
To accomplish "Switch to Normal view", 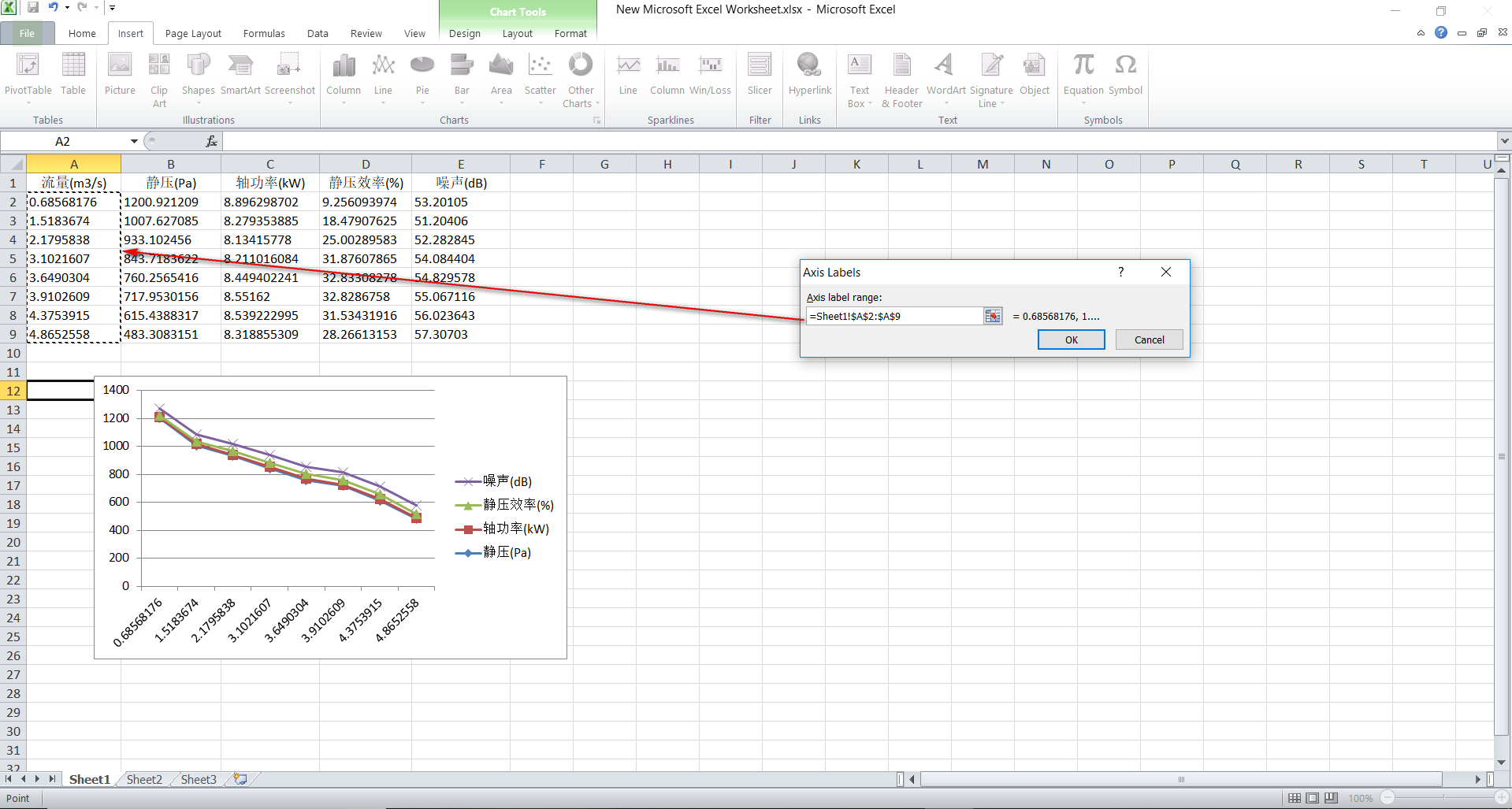I will point(1296,797).
